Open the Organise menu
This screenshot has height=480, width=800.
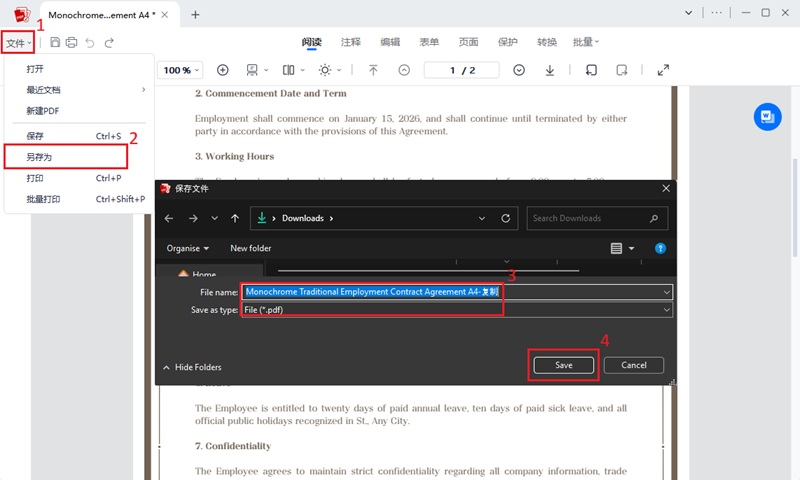coord(187,248)
